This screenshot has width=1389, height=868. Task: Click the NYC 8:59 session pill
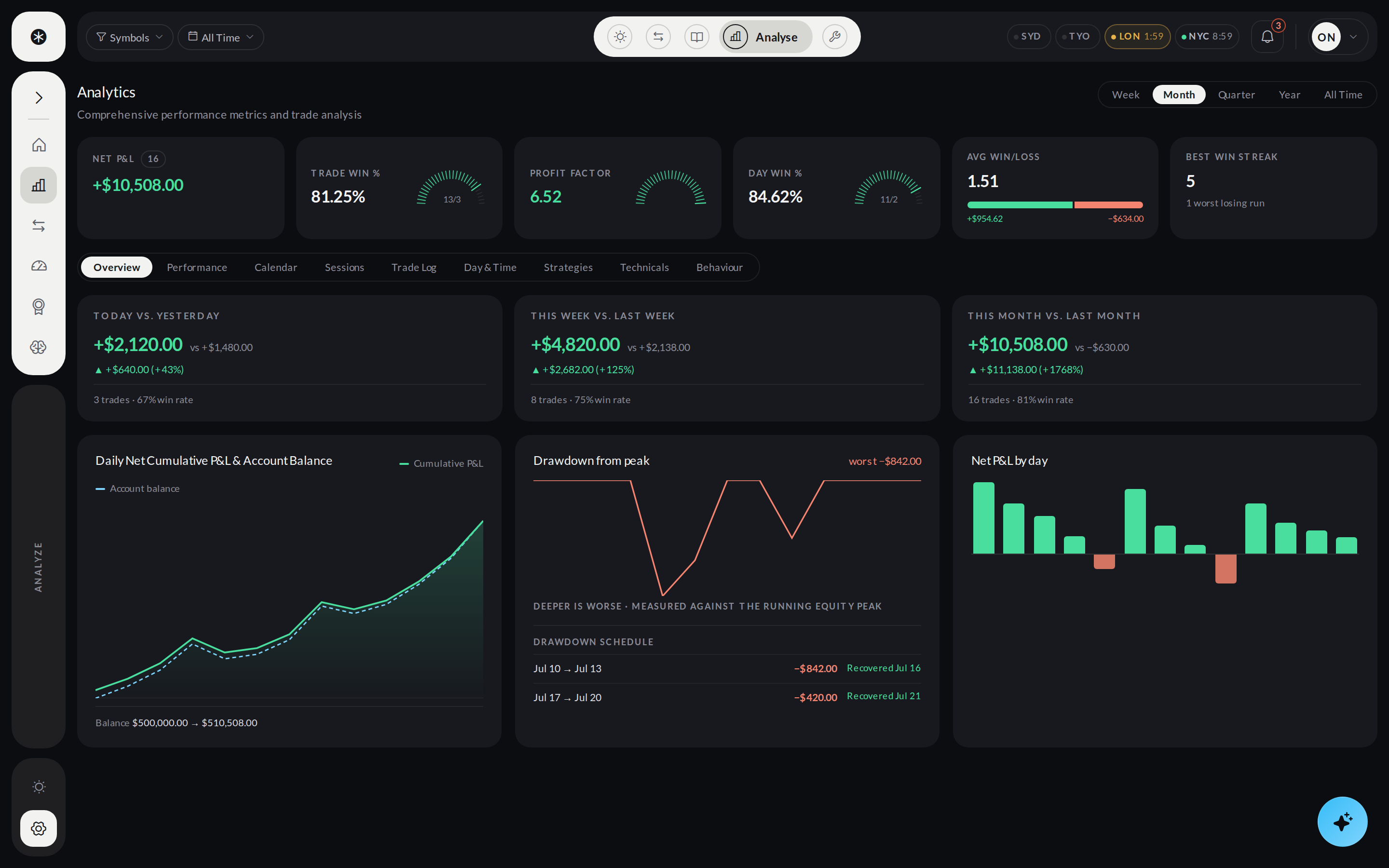tap(1207, 36)
